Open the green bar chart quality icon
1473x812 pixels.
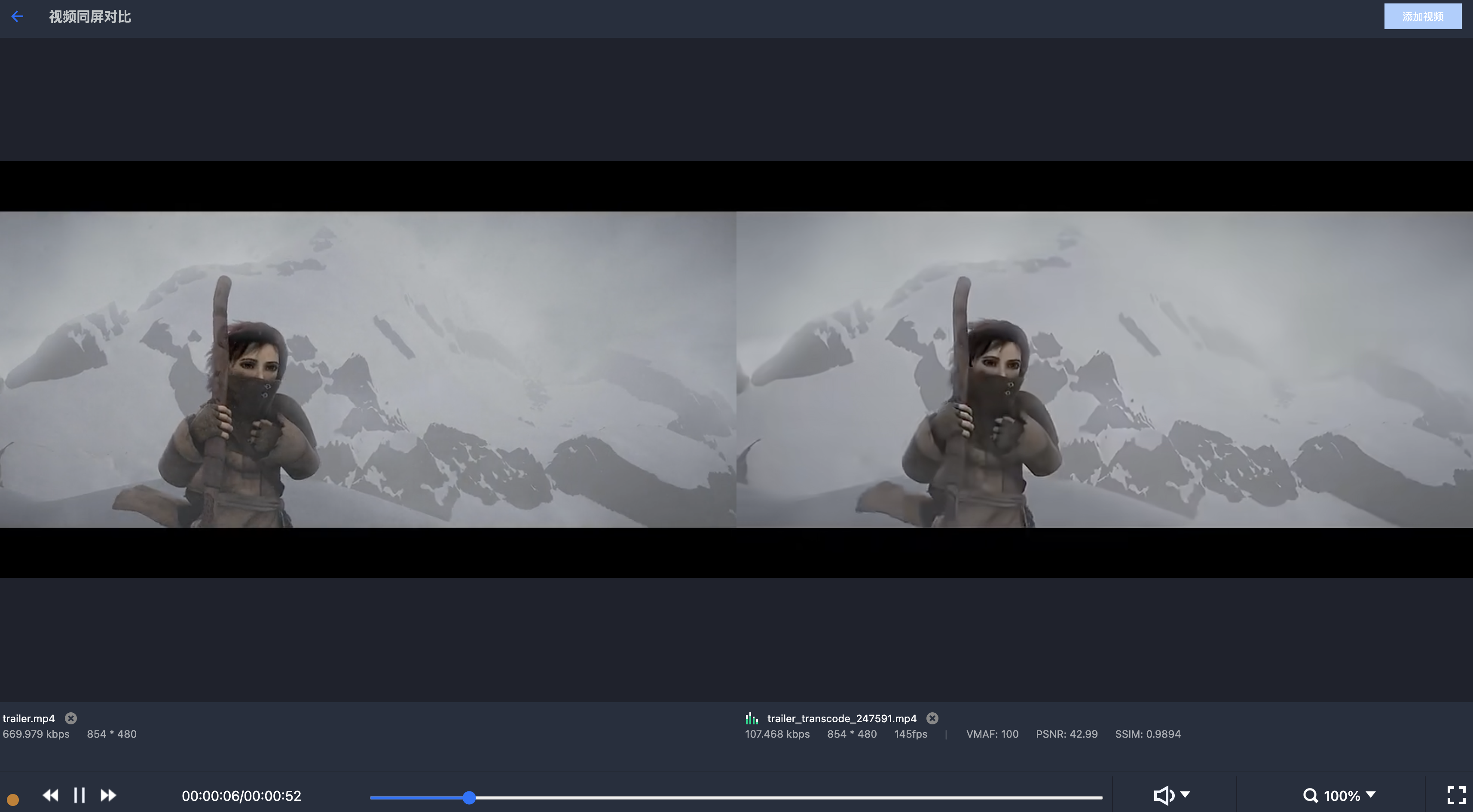coord(752,718)
